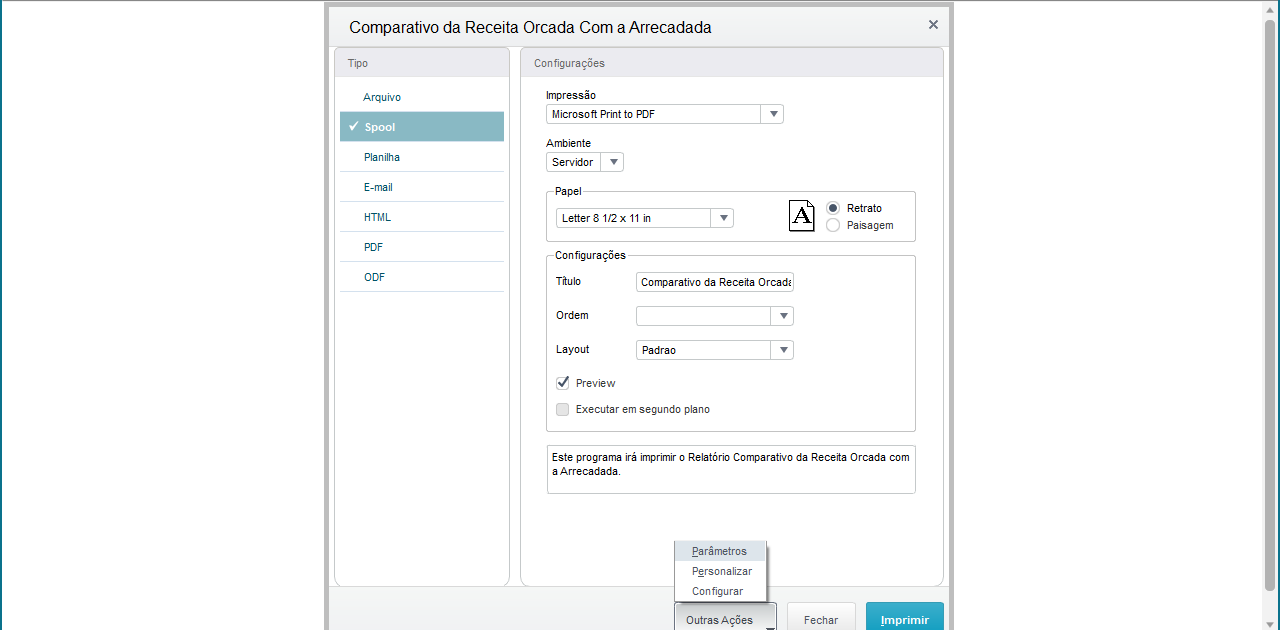Expand the Ordem dropdown
The height and width of the screenshot is (630, 1280).
tap(782, 316)
